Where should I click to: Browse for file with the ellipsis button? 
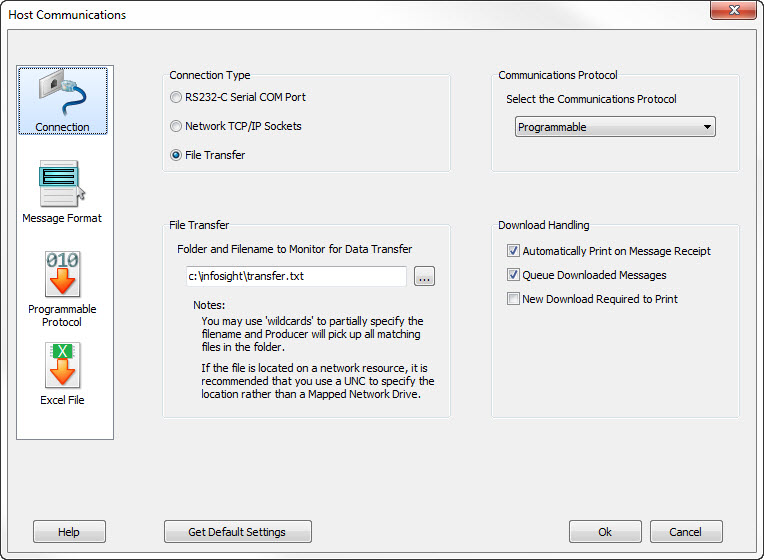(x=424, y=276)
